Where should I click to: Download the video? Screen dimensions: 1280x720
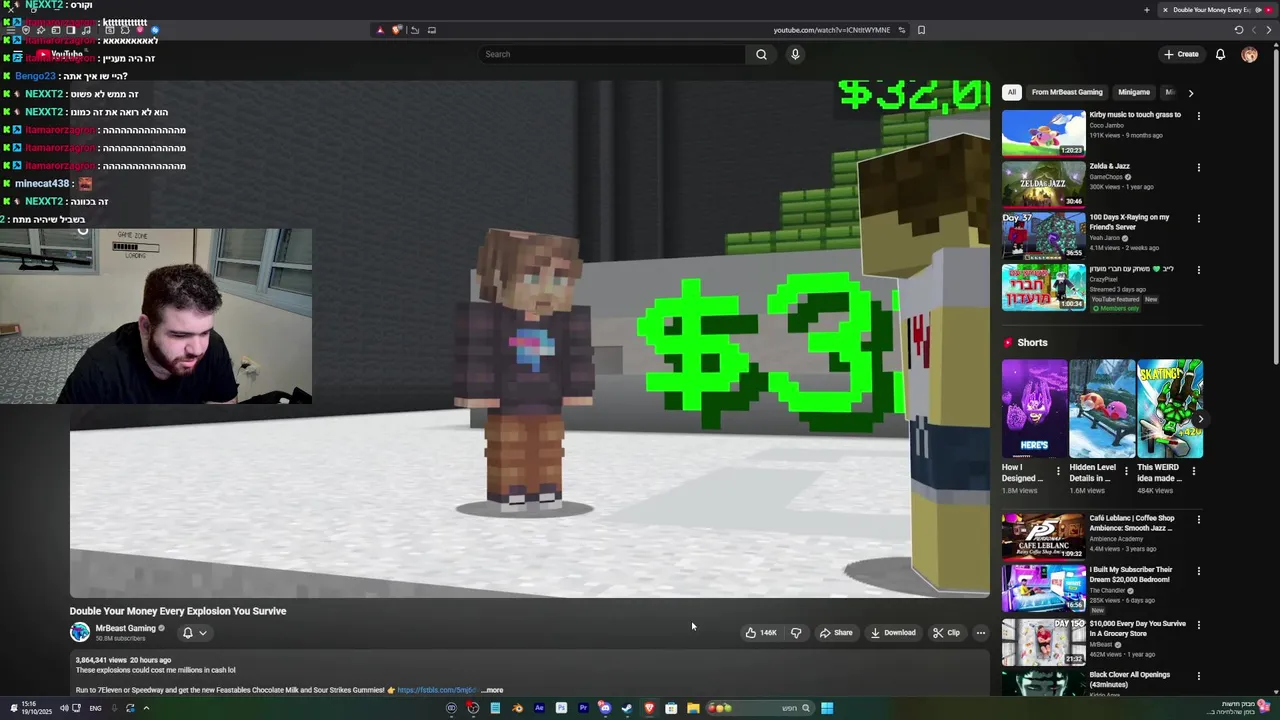click(893, 632)
